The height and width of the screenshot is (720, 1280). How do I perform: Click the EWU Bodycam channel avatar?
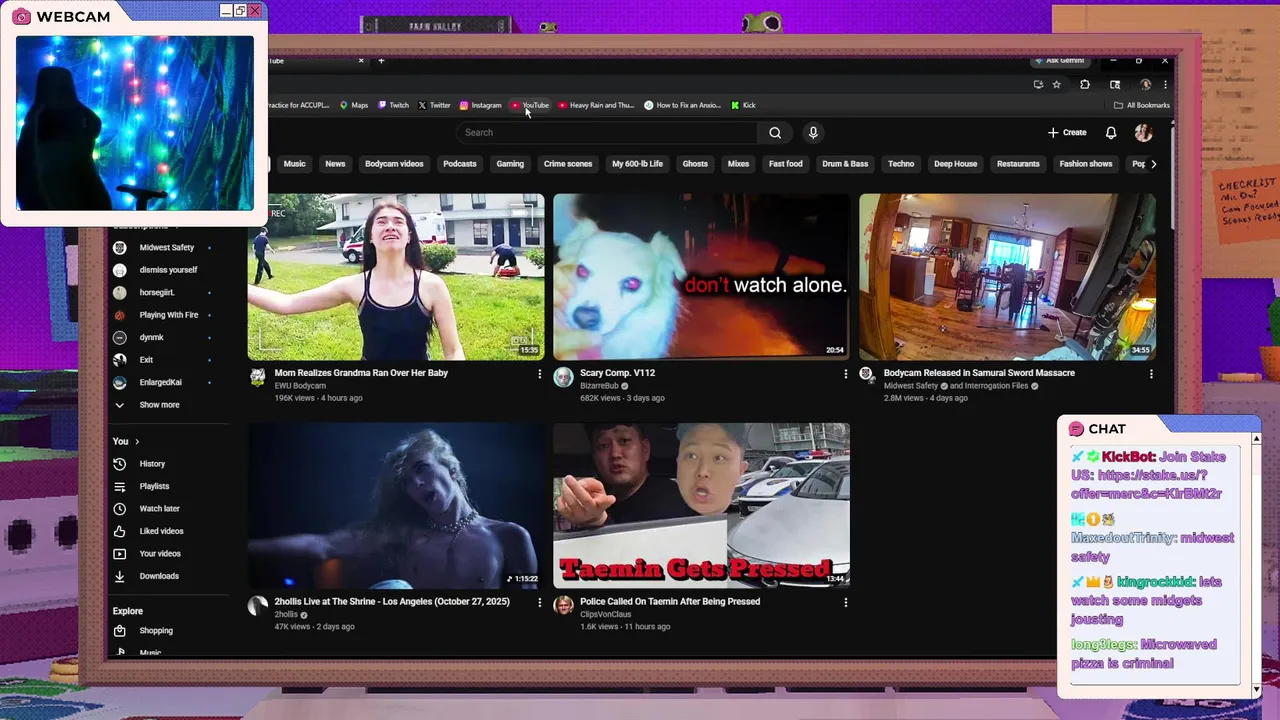(258, 377)
